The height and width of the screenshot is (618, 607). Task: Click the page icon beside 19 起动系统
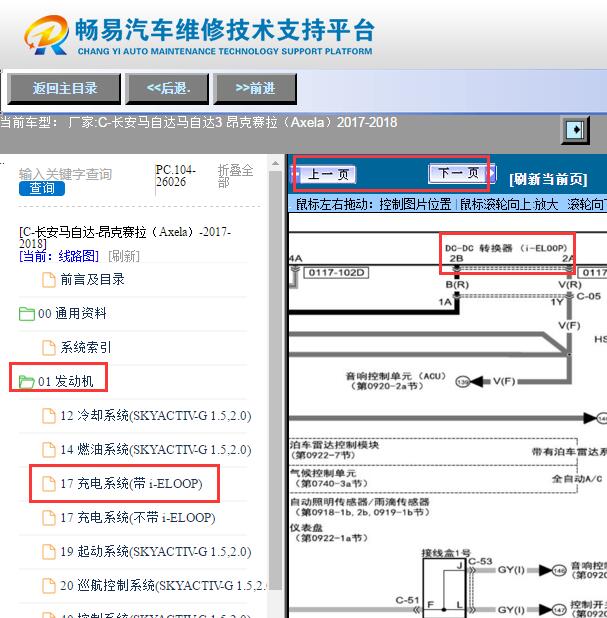(x=49, y=552)
